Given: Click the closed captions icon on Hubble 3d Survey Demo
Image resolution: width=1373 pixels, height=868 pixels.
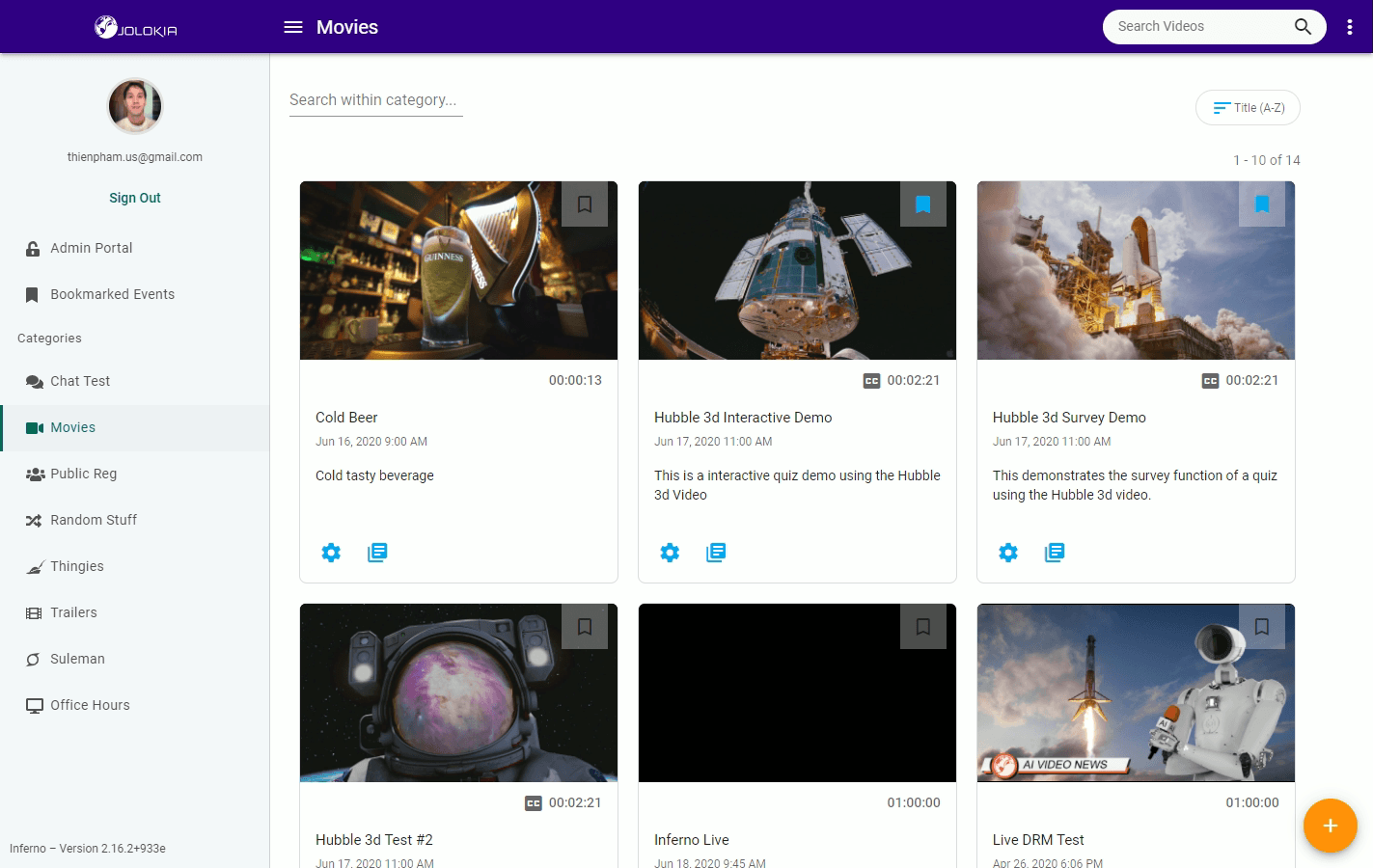Looking at the screenshot, I should pyautogui.click(x=1210, y=381).
